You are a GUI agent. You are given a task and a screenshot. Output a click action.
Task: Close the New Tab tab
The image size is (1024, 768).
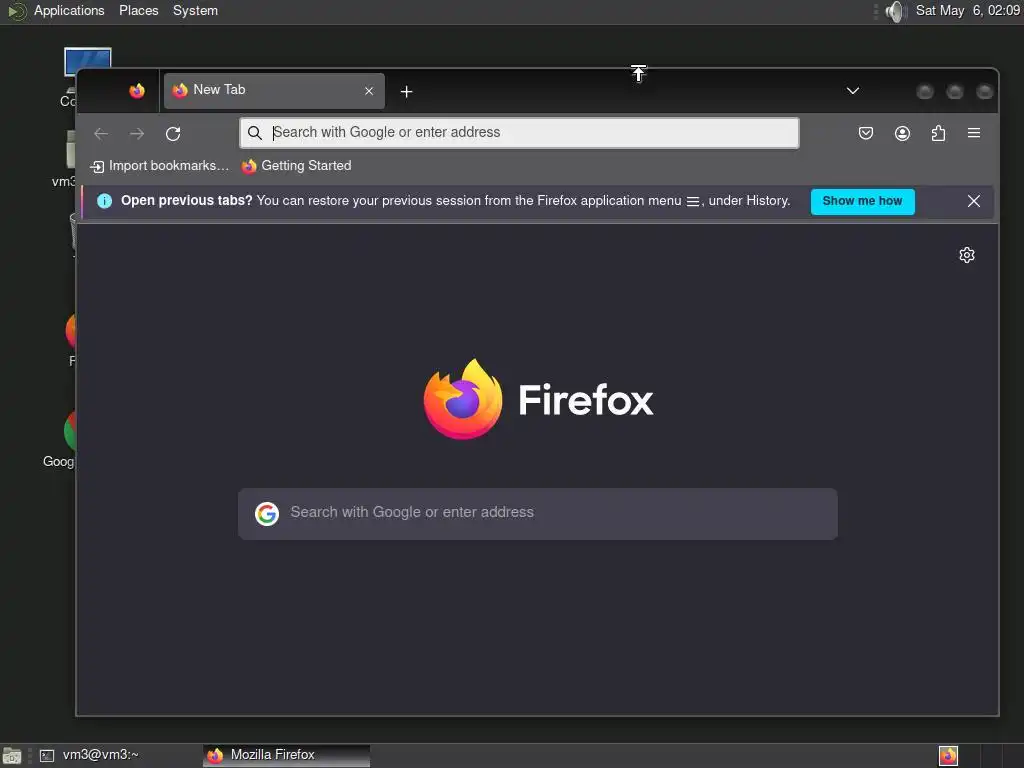[369, 91]
